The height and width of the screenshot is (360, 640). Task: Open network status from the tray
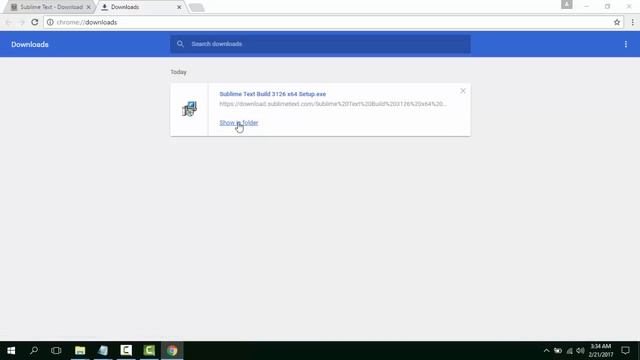569,351
